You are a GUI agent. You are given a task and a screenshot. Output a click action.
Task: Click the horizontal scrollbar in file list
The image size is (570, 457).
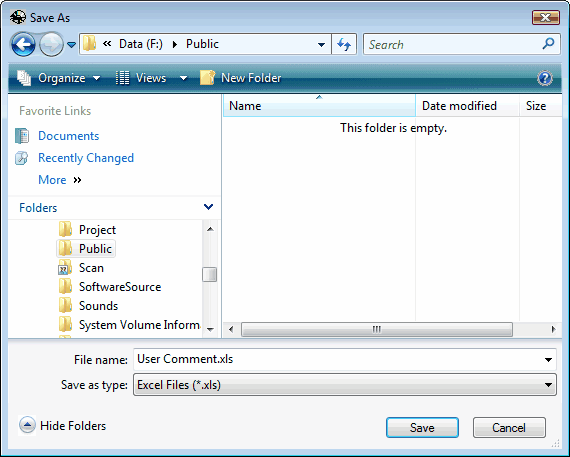377,329
